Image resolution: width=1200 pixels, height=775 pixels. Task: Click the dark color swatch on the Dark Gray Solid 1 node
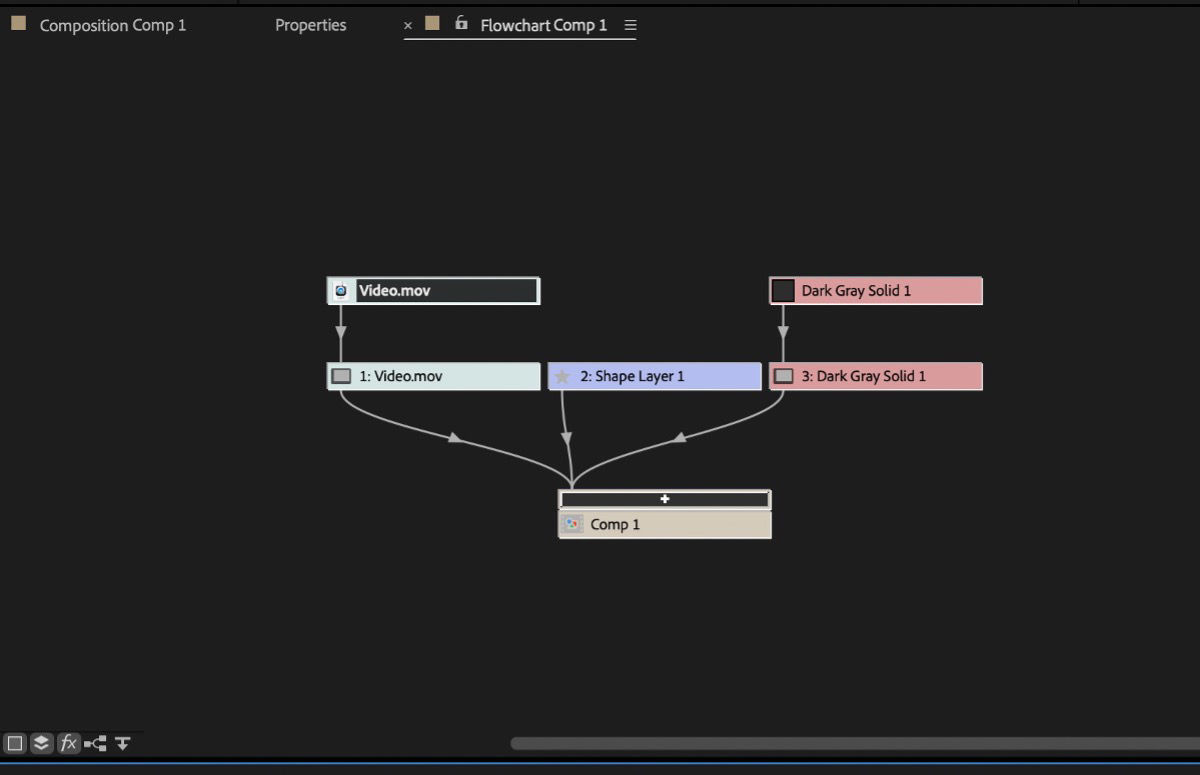click(783, 290)
